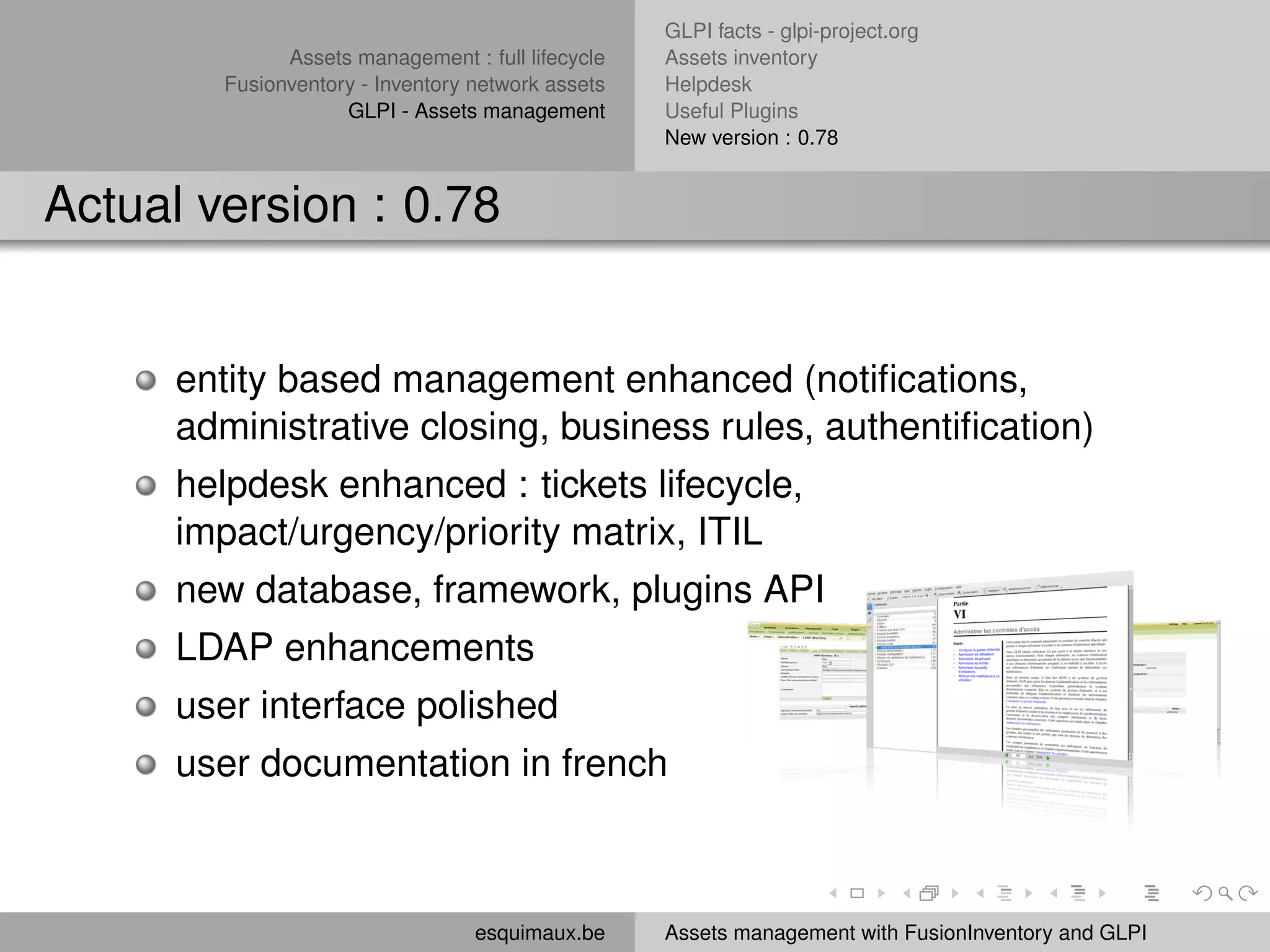Jump to Assets inventory subsection
1270x952 pixels.
click(741, 58)
